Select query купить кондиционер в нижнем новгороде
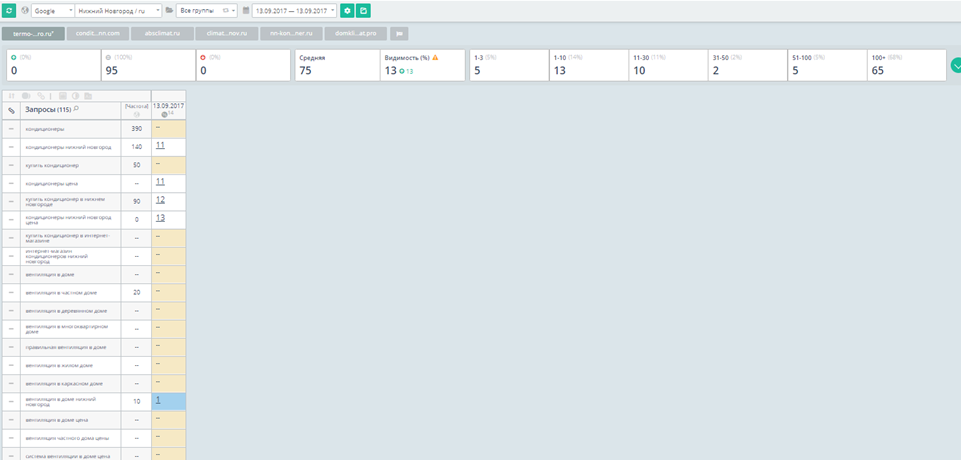The image size is (961, 460). click(x=70, y=202)
